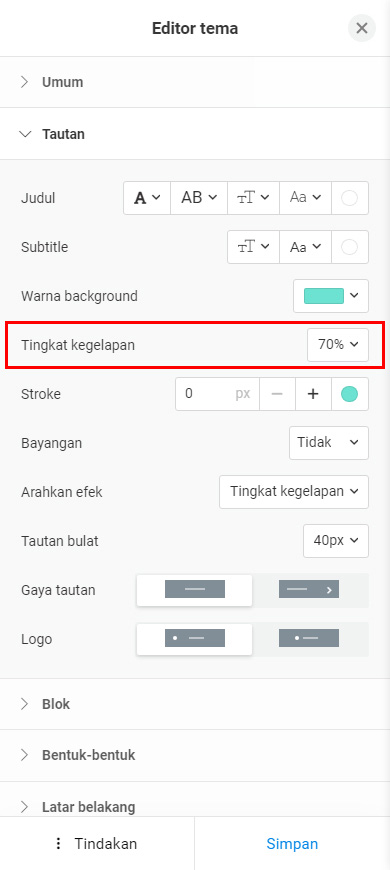Viewport: 390px width, 870px height.
Task: Increase the Stroke width with the plus button
Action: (x=313, y=394)
